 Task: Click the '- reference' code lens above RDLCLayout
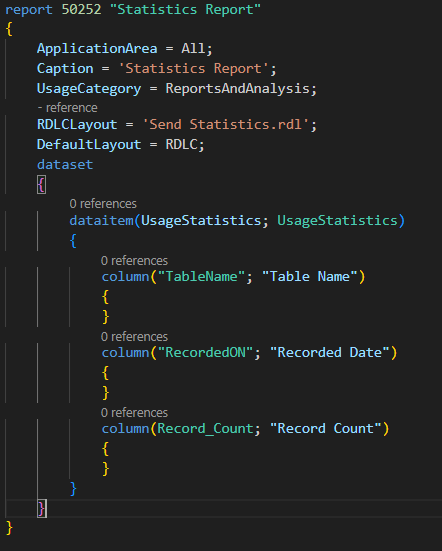pyautogui.click(x=67, y=108)
